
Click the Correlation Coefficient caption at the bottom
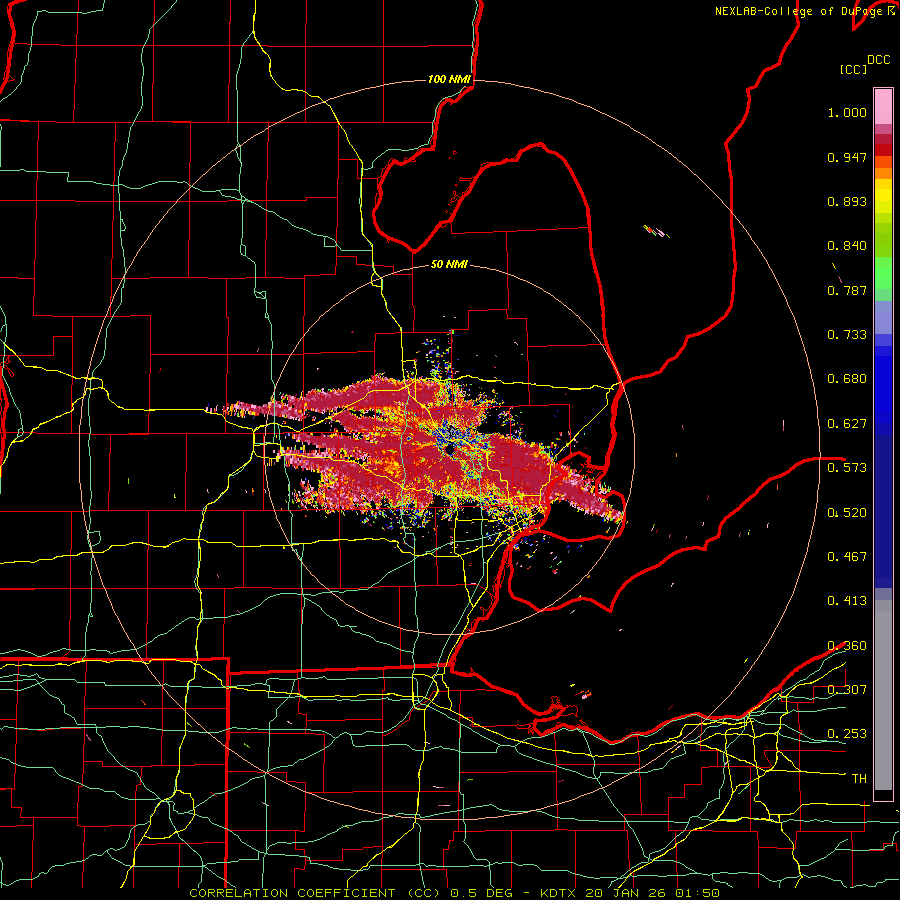[454, 893]
